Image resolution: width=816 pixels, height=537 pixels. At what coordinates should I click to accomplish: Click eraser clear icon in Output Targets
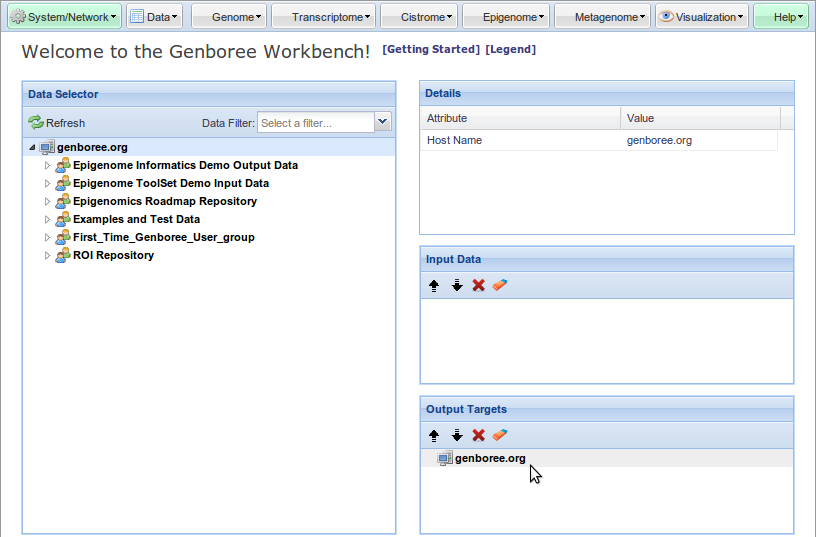click(501, 436)
